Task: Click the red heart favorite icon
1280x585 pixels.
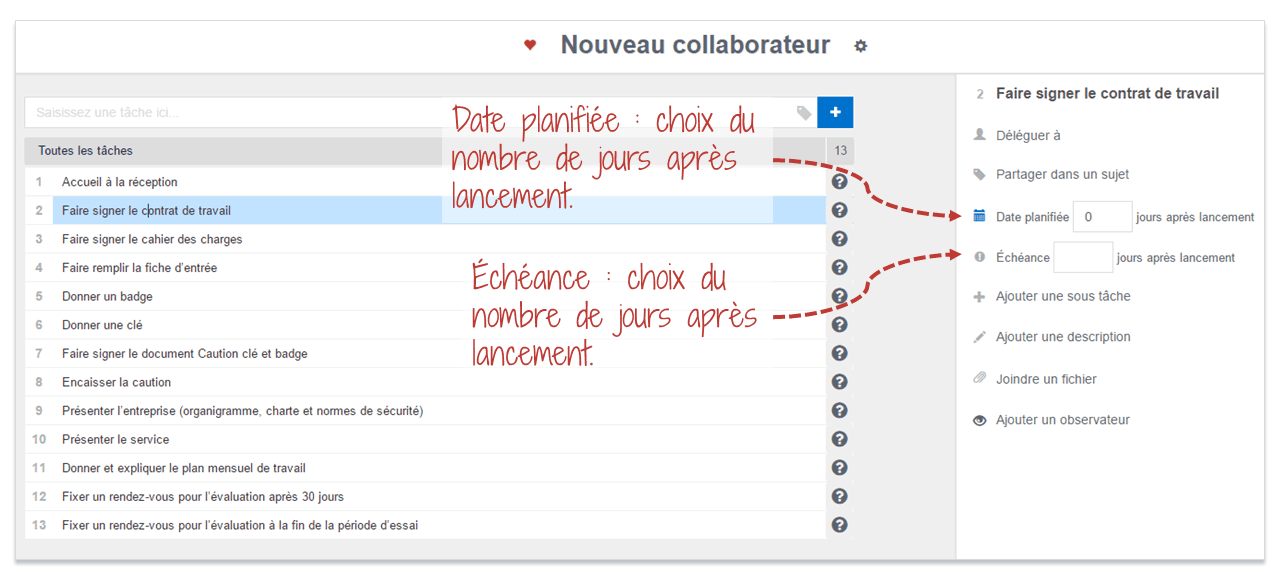Action: point(530,45)
